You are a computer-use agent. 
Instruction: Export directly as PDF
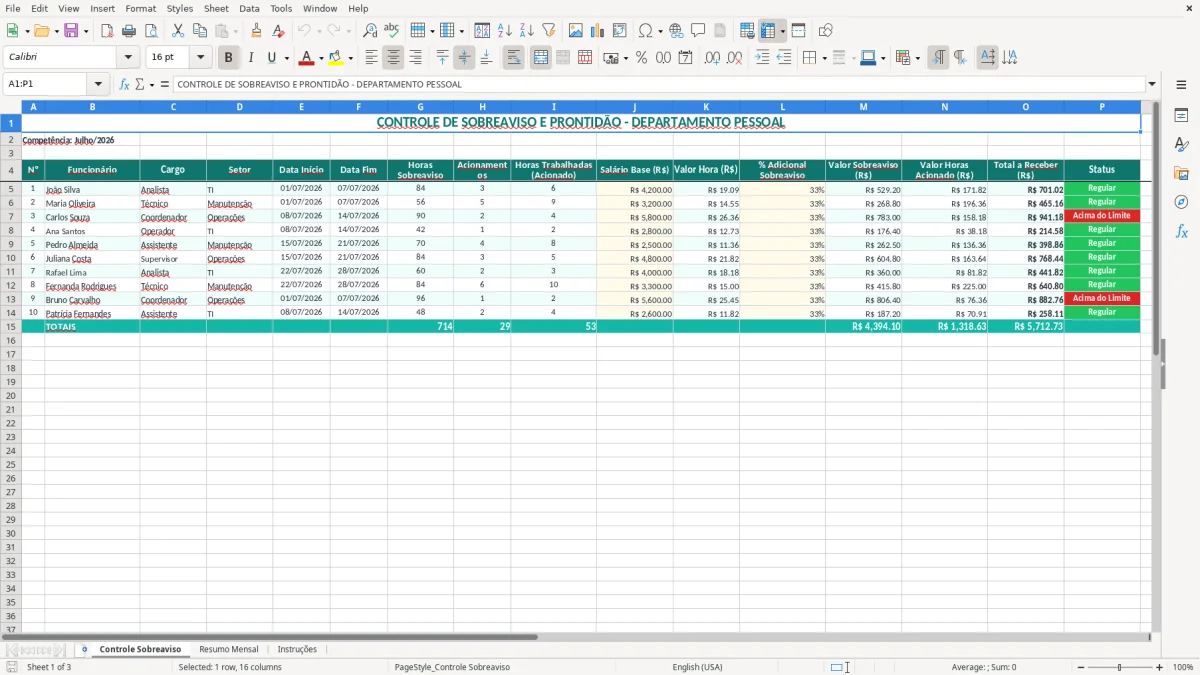tap(107, 31)
